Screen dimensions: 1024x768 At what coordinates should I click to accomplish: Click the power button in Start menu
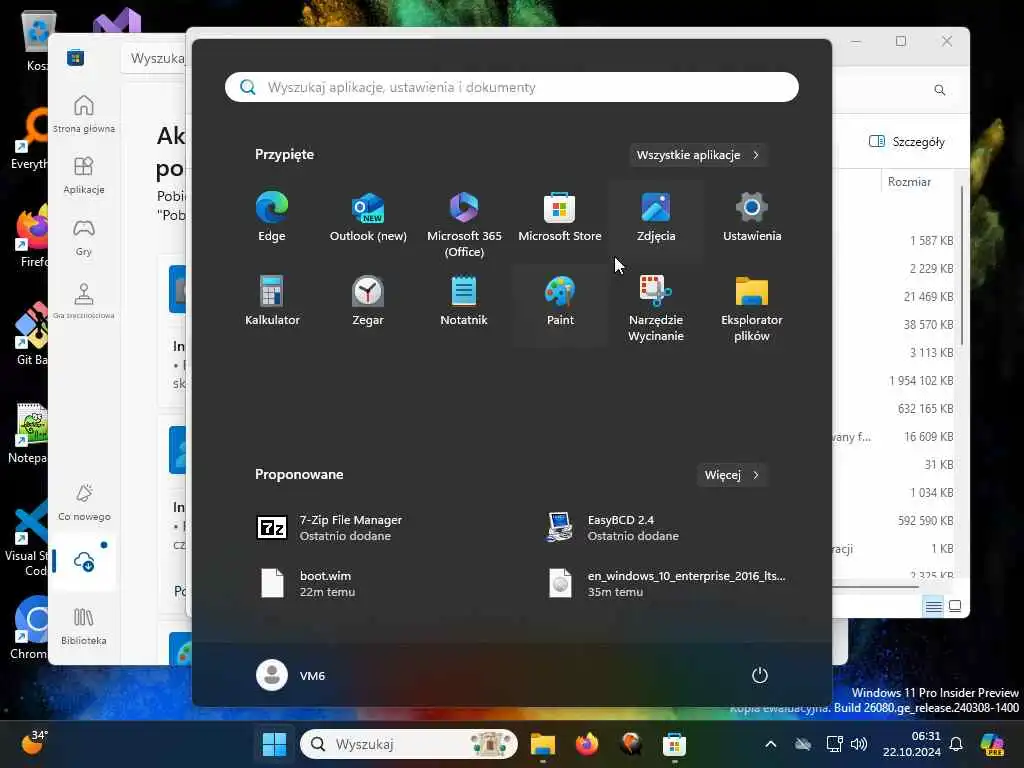click(760, 675)
